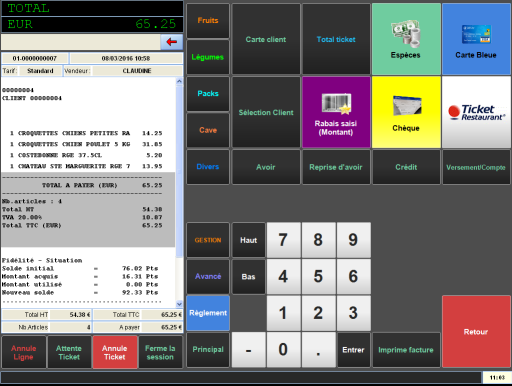Click the red Retour button
Viewport: 512px width, 386px height.
(x=476, y=332)
